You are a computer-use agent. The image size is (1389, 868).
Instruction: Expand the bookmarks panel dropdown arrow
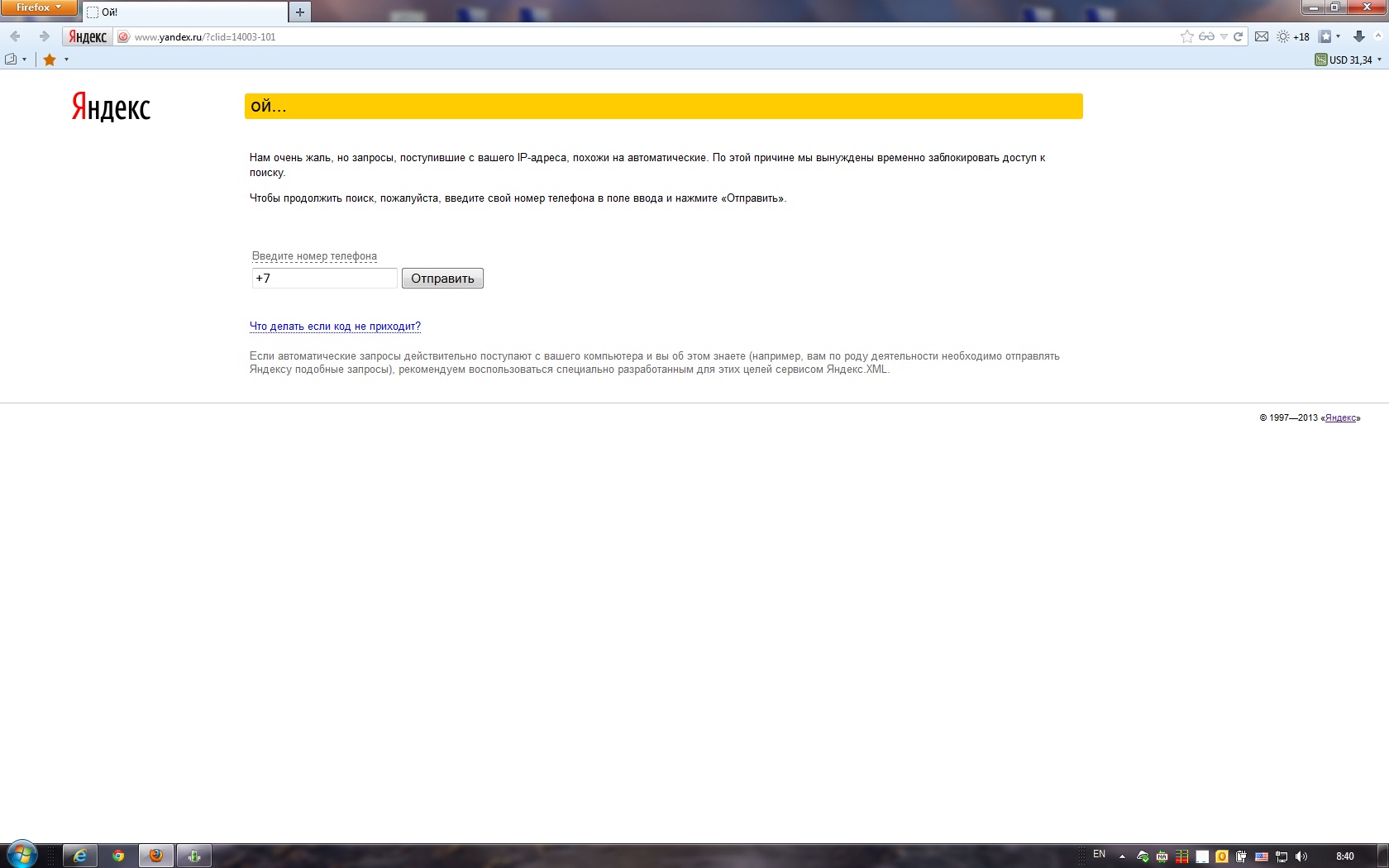pos(1338,36)
